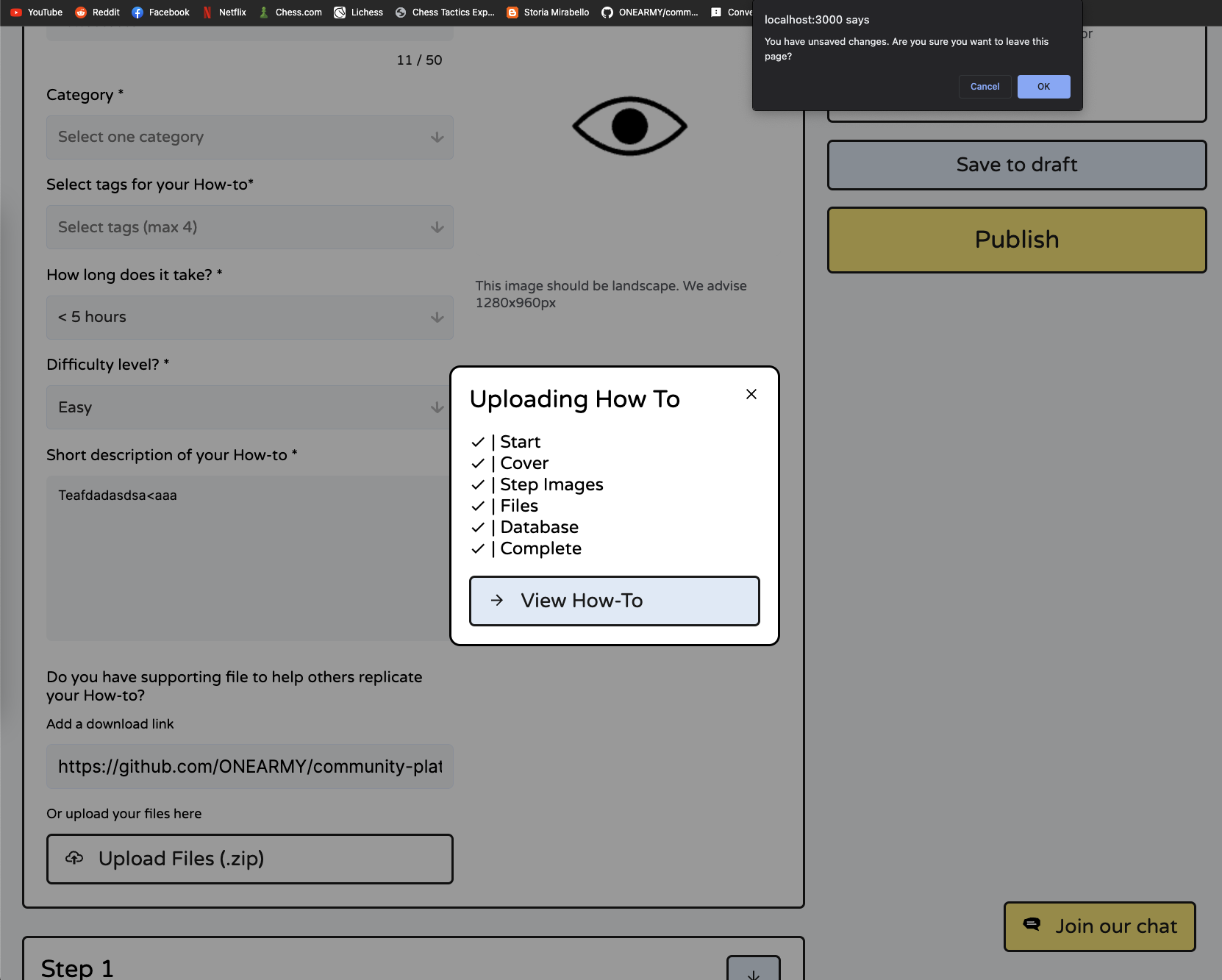Click the Database entry in upload list

click(x=539, y=527)
